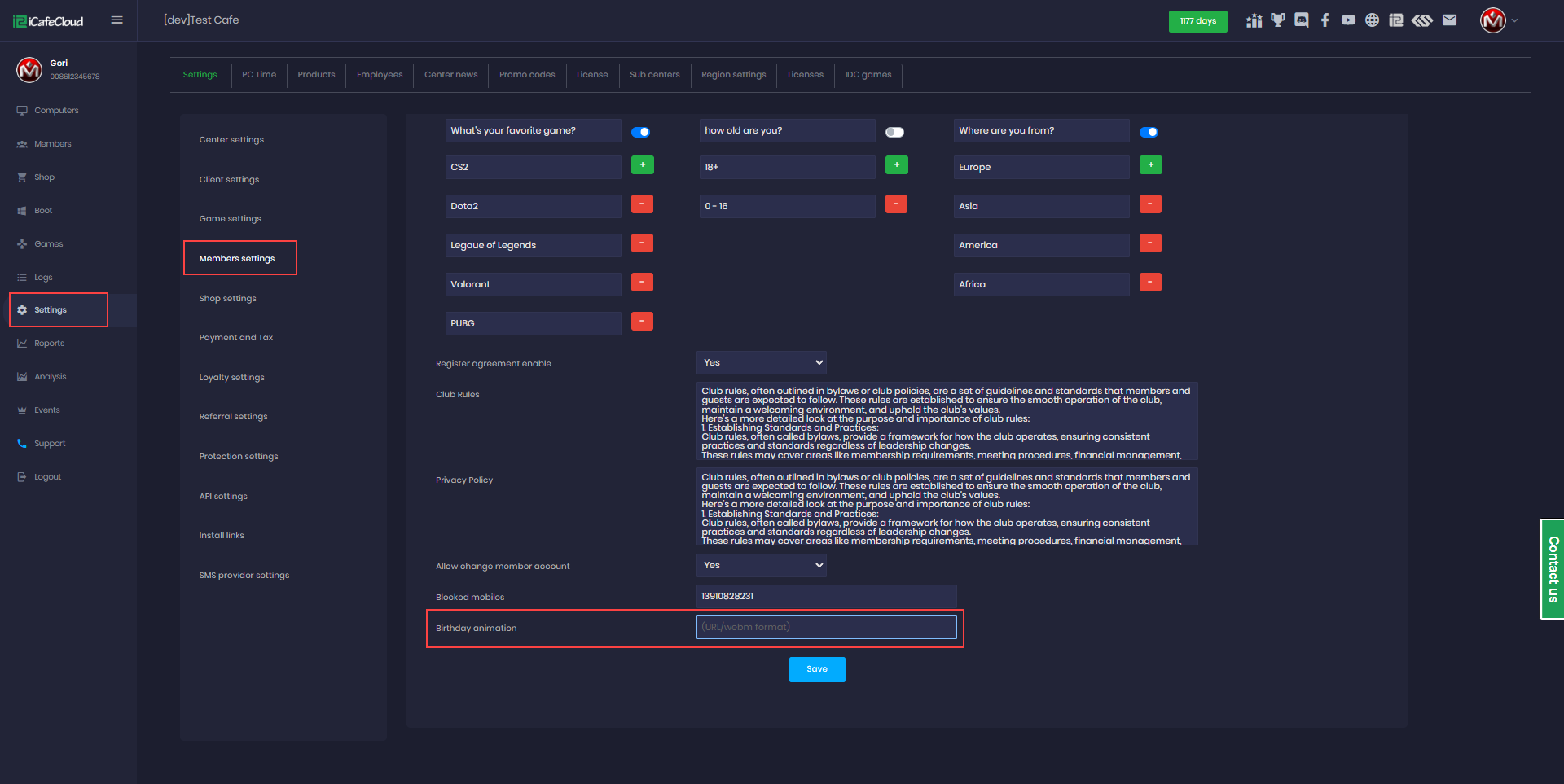Expand the user avatar dropdown arrow
Viewport: 1564px width, 784px height.
tap(1514, 20)
